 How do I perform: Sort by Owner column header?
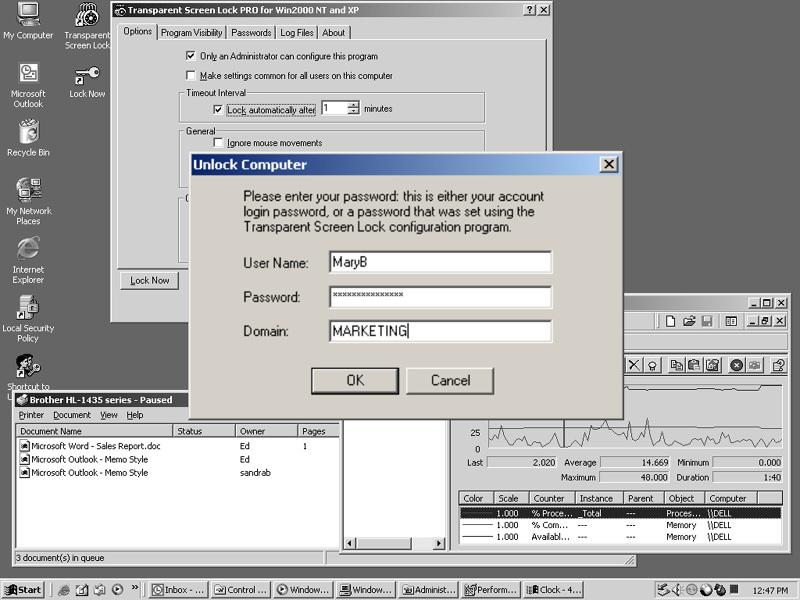click(x=266, y=431)
